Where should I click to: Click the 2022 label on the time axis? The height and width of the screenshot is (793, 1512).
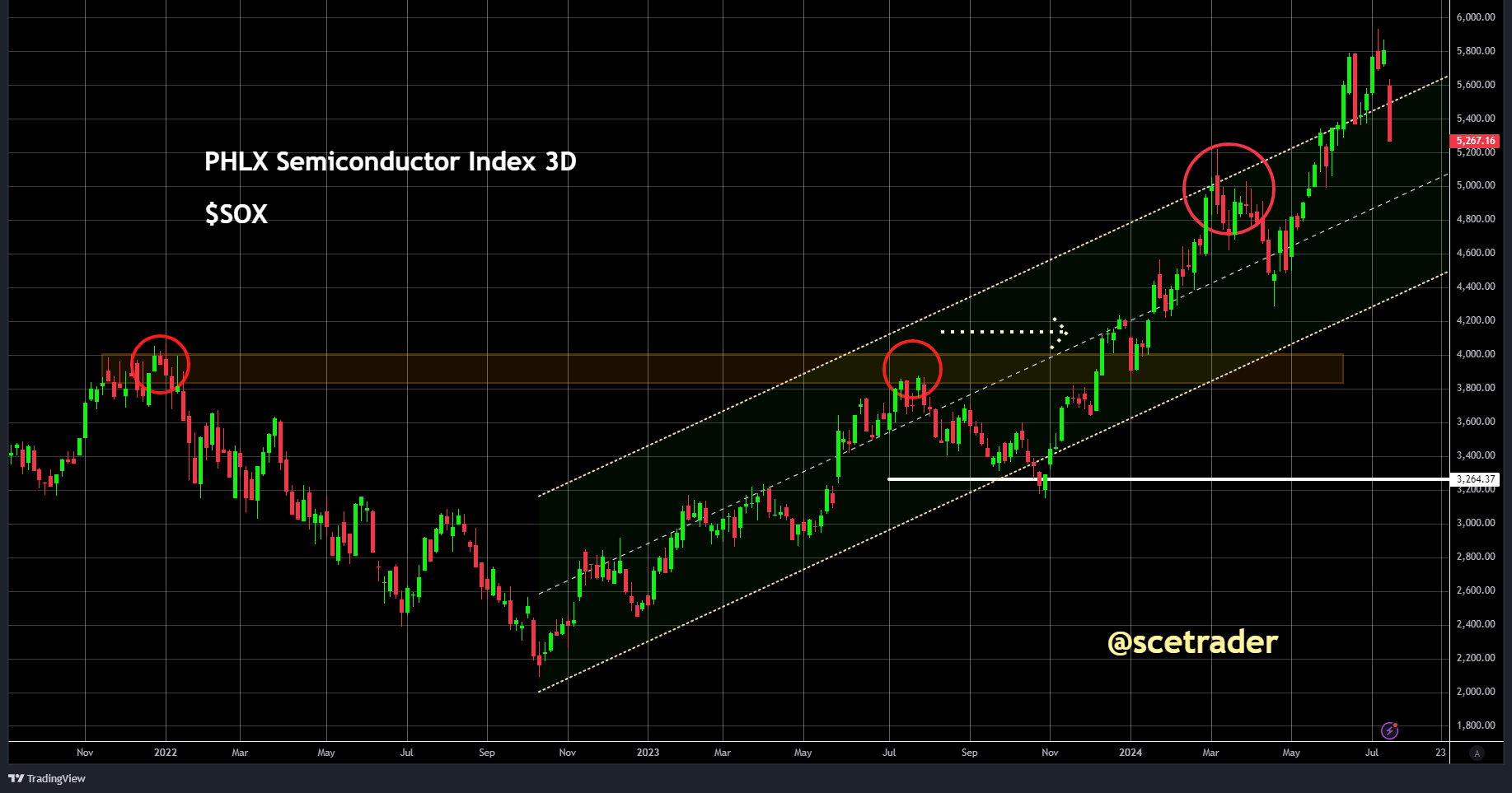point(166,753)
